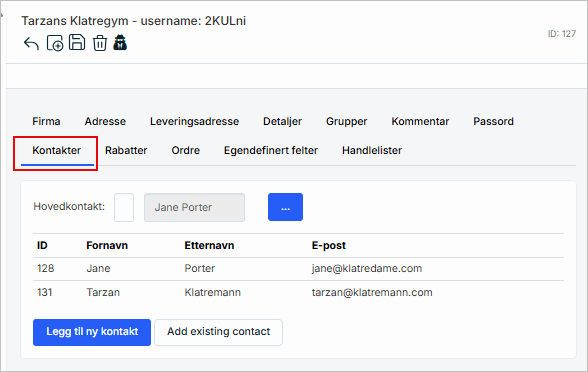Switch to the Handlelister tab

coord(372,150)
